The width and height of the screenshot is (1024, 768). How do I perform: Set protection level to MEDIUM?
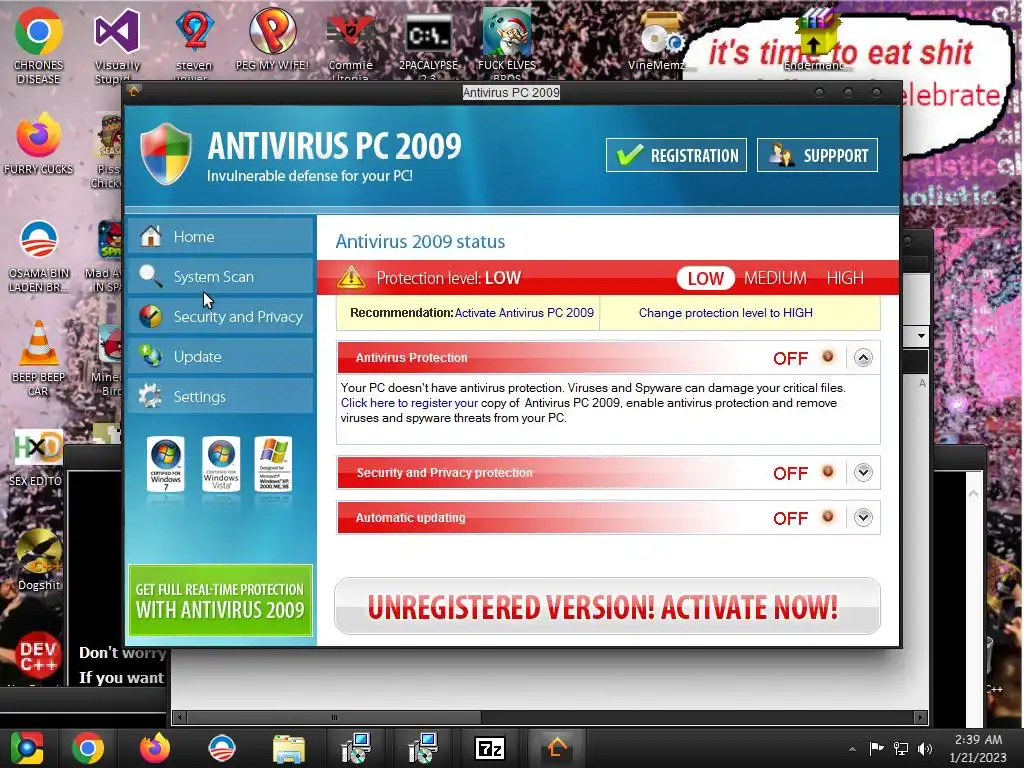pyautogui.click(x=775, y=278)
